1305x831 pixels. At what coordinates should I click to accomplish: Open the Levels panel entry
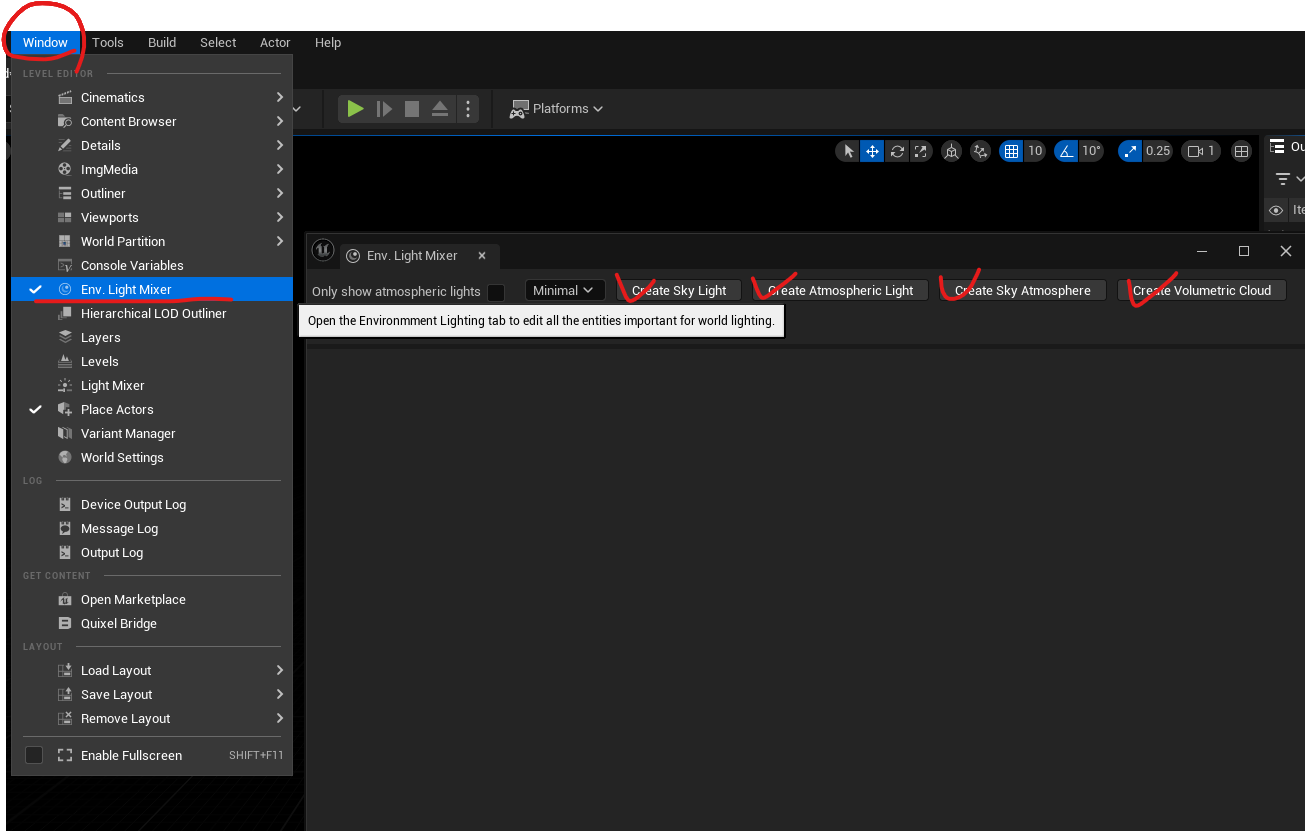click(x=152, y=361)
